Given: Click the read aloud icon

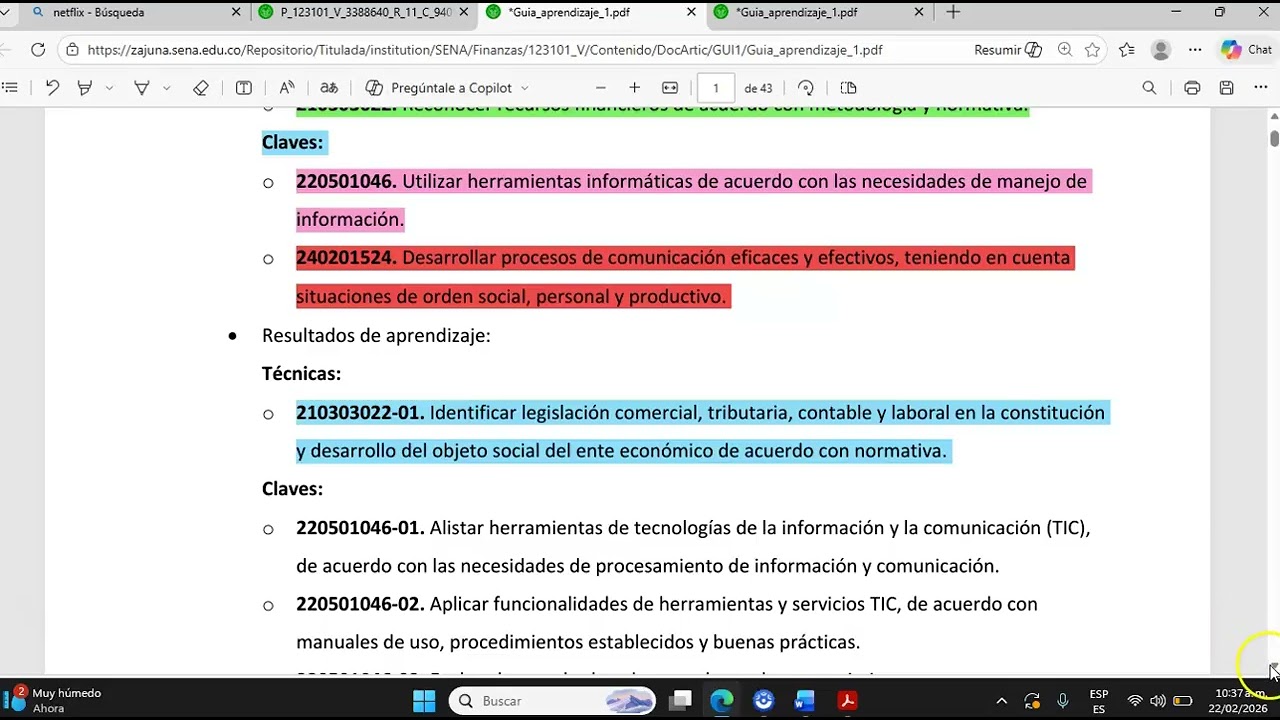Looking at the screenshot, I should pos(286,88).
